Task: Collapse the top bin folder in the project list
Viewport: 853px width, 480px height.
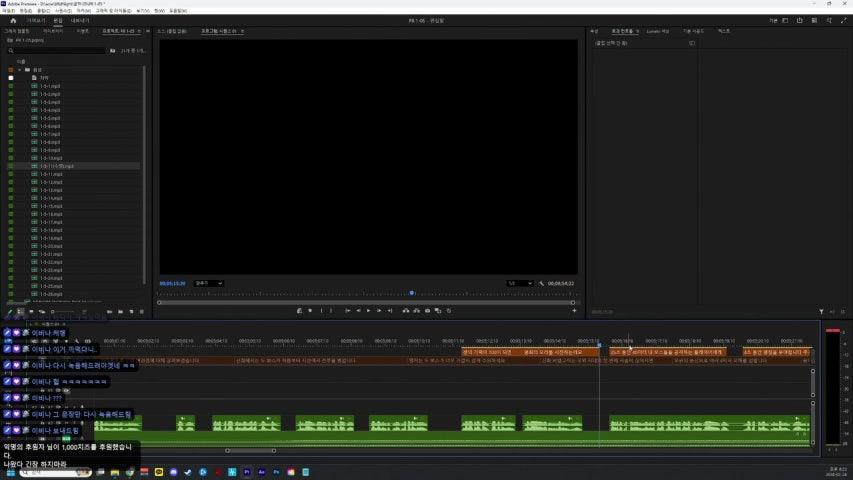Action: click(17, 70)
